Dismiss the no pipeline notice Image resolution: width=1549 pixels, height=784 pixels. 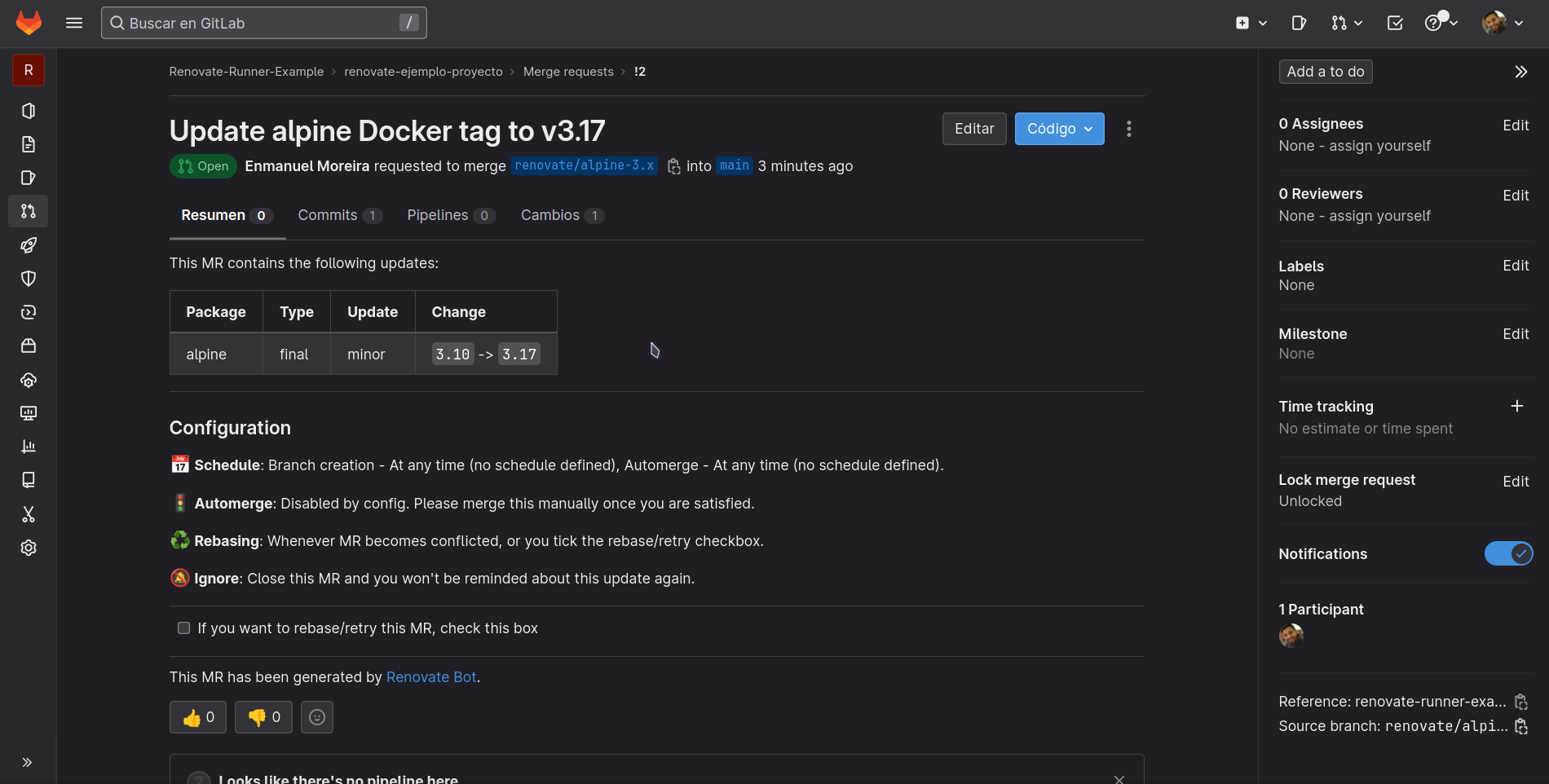click(x=1119, y=779)
